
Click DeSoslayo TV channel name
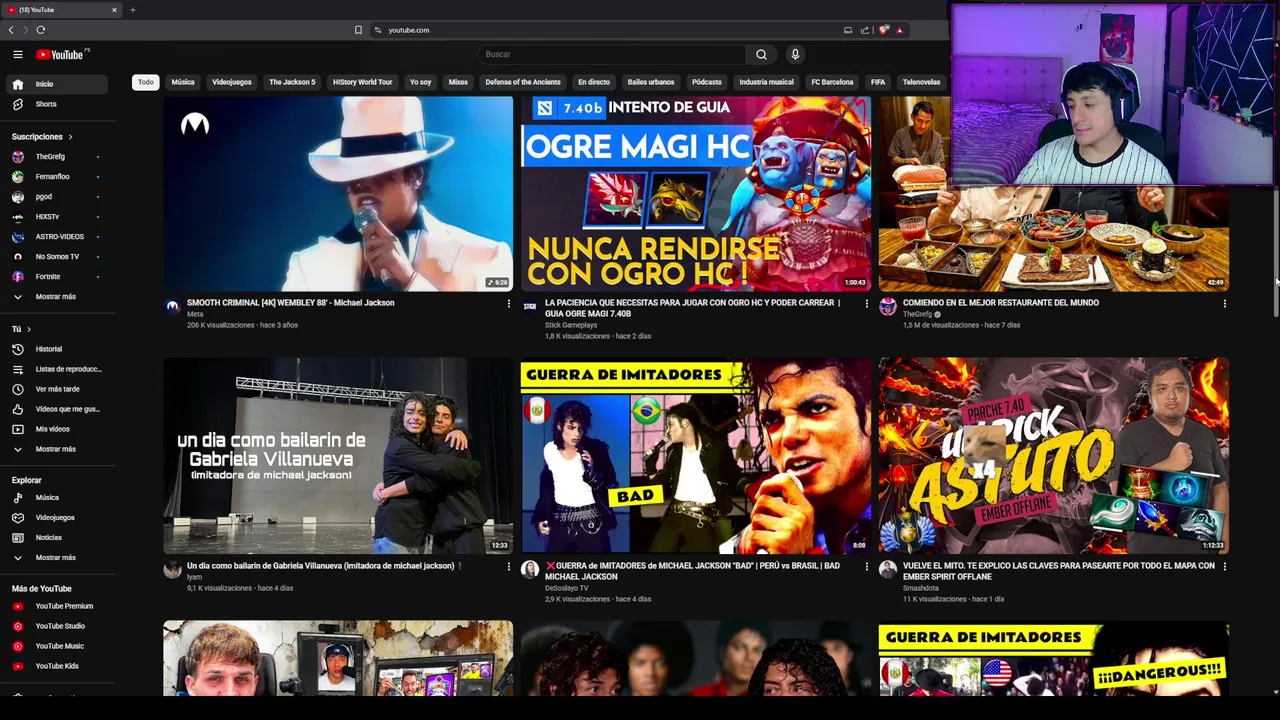566,588
